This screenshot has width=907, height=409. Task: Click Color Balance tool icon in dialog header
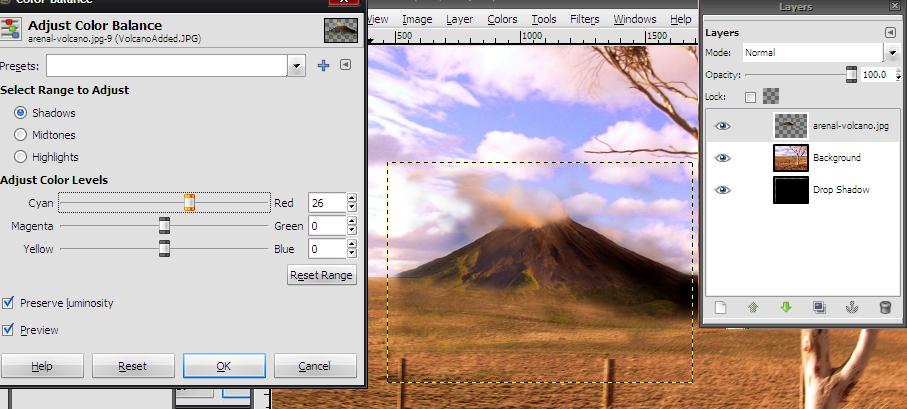pos(10,30)
